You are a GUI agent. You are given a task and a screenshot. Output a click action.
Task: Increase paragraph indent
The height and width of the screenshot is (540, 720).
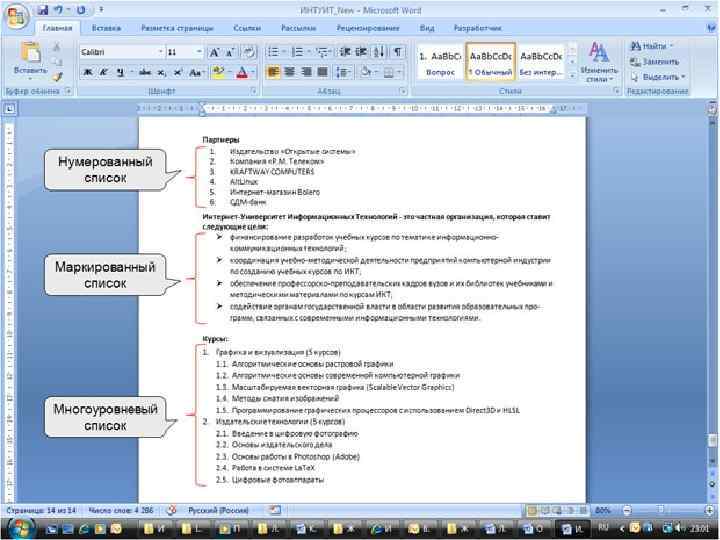361,52
